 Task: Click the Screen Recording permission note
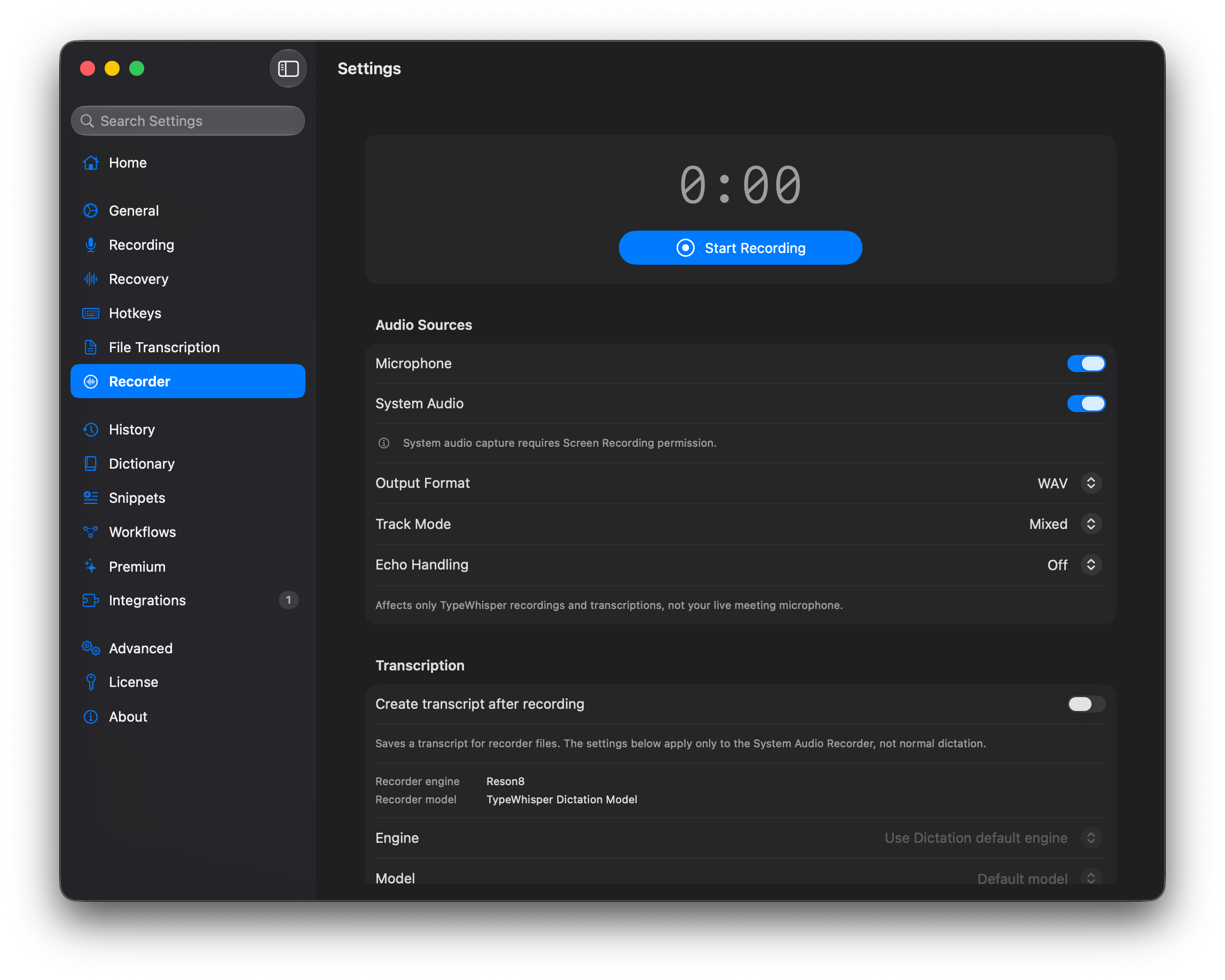(559, 443)
